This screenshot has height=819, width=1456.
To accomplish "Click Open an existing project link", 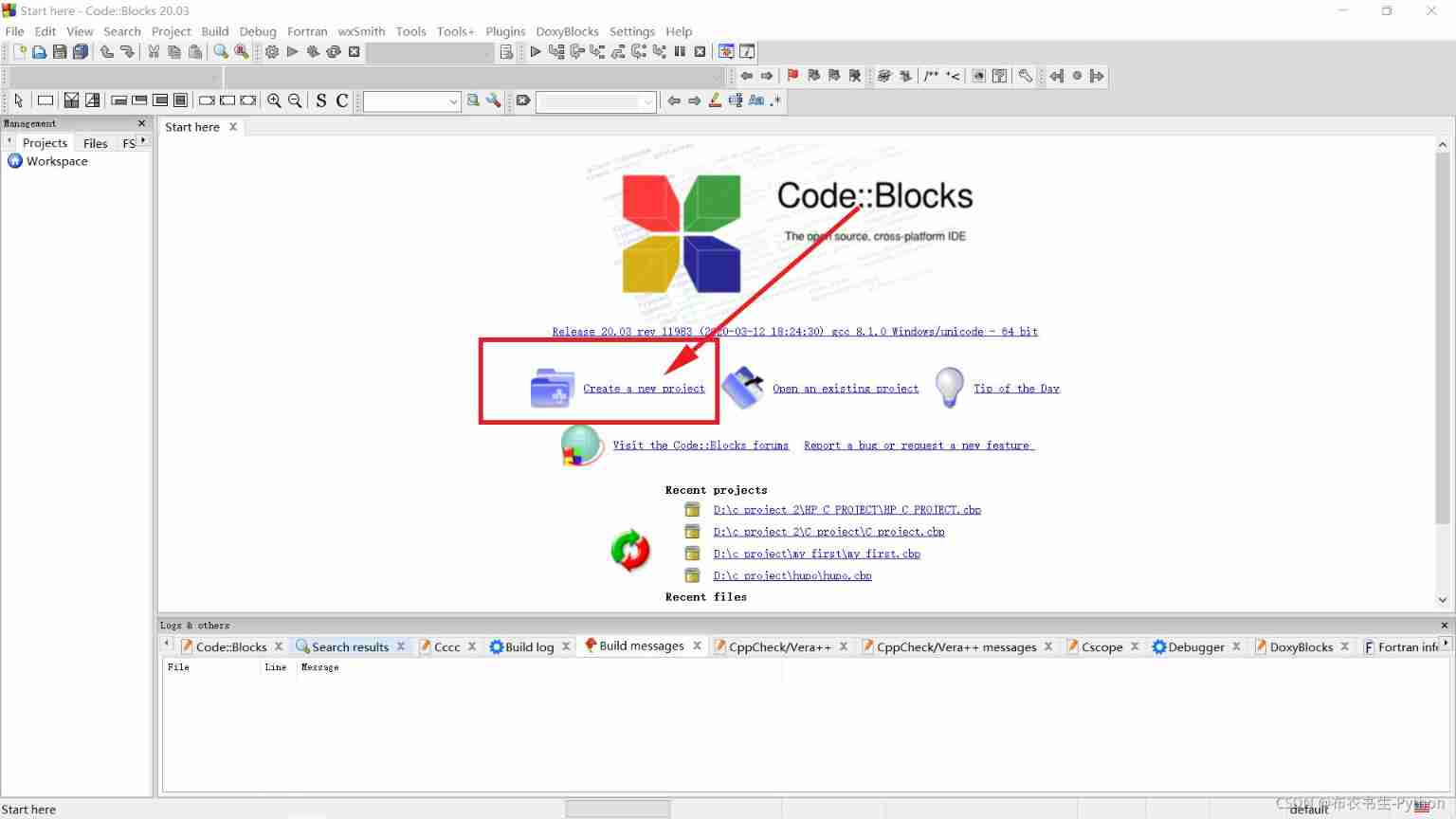I will pos(846,389).
